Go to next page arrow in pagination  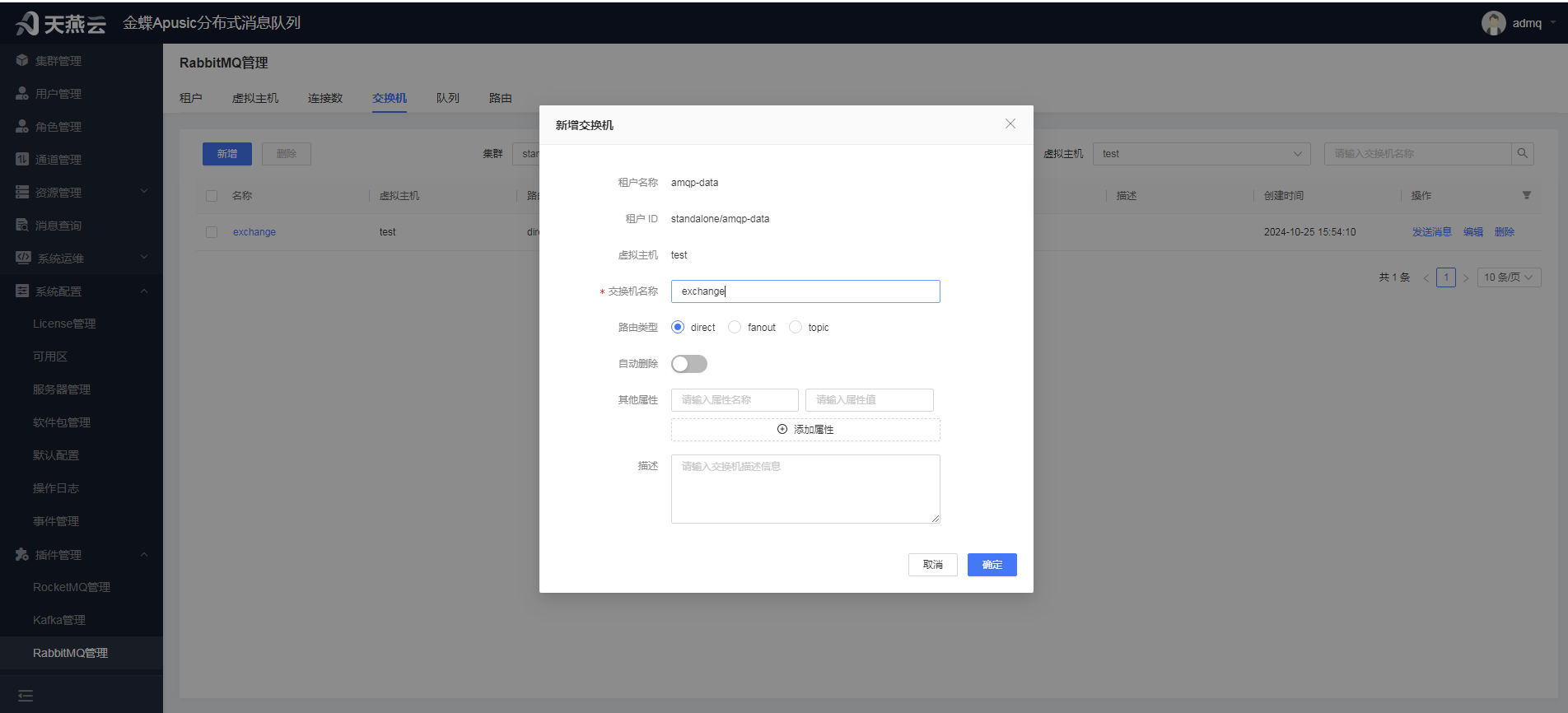(1466, 277)
